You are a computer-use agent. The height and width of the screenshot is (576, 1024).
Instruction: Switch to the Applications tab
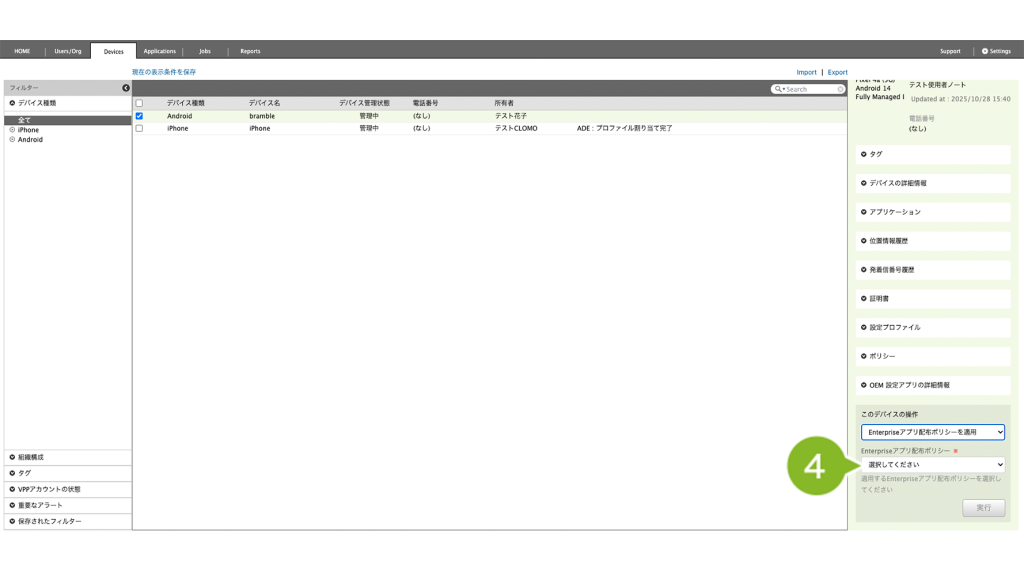159,51
